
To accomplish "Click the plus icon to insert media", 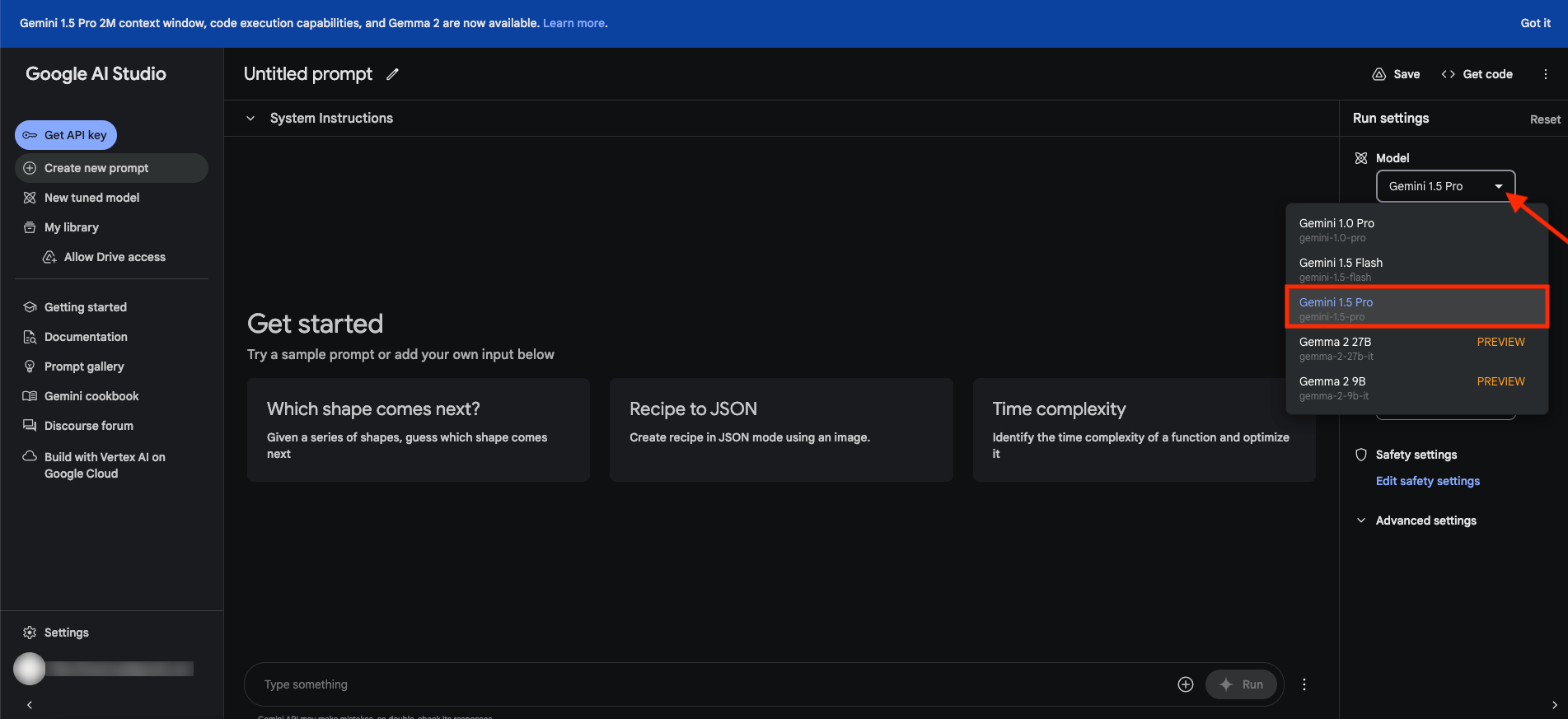I will (x=1185, y=684).
